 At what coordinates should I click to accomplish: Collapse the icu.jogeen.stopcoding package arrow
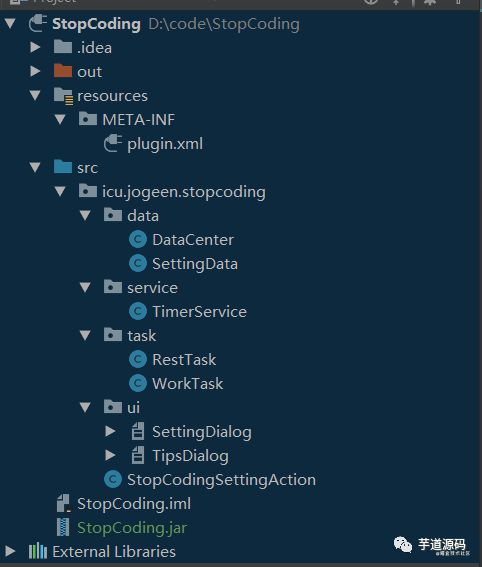click(60, 191)
